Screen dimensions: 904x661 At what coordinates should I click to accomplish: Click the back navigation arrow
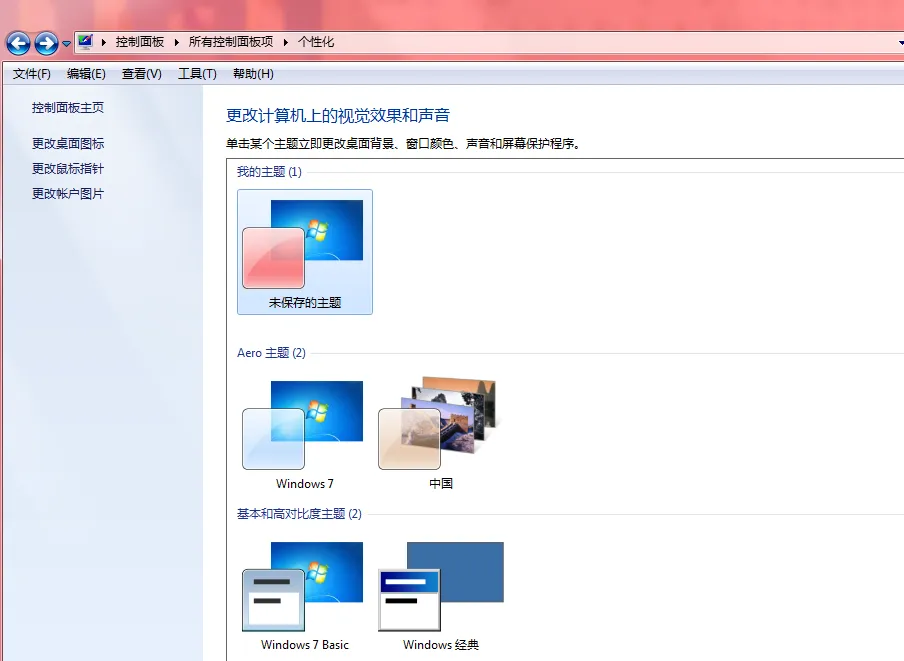(18, 43)
